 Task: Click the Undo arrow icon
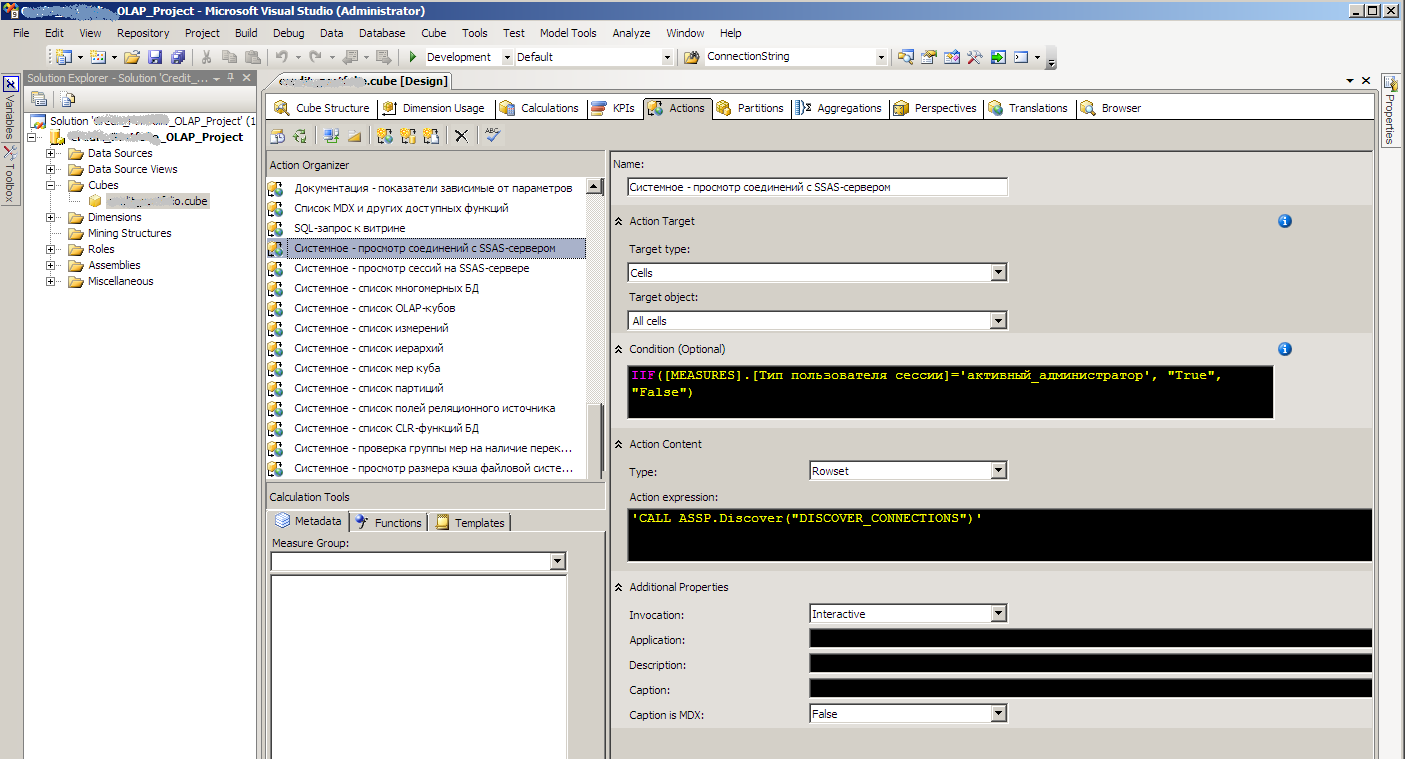pyautogui.click(x=283, y=58)
